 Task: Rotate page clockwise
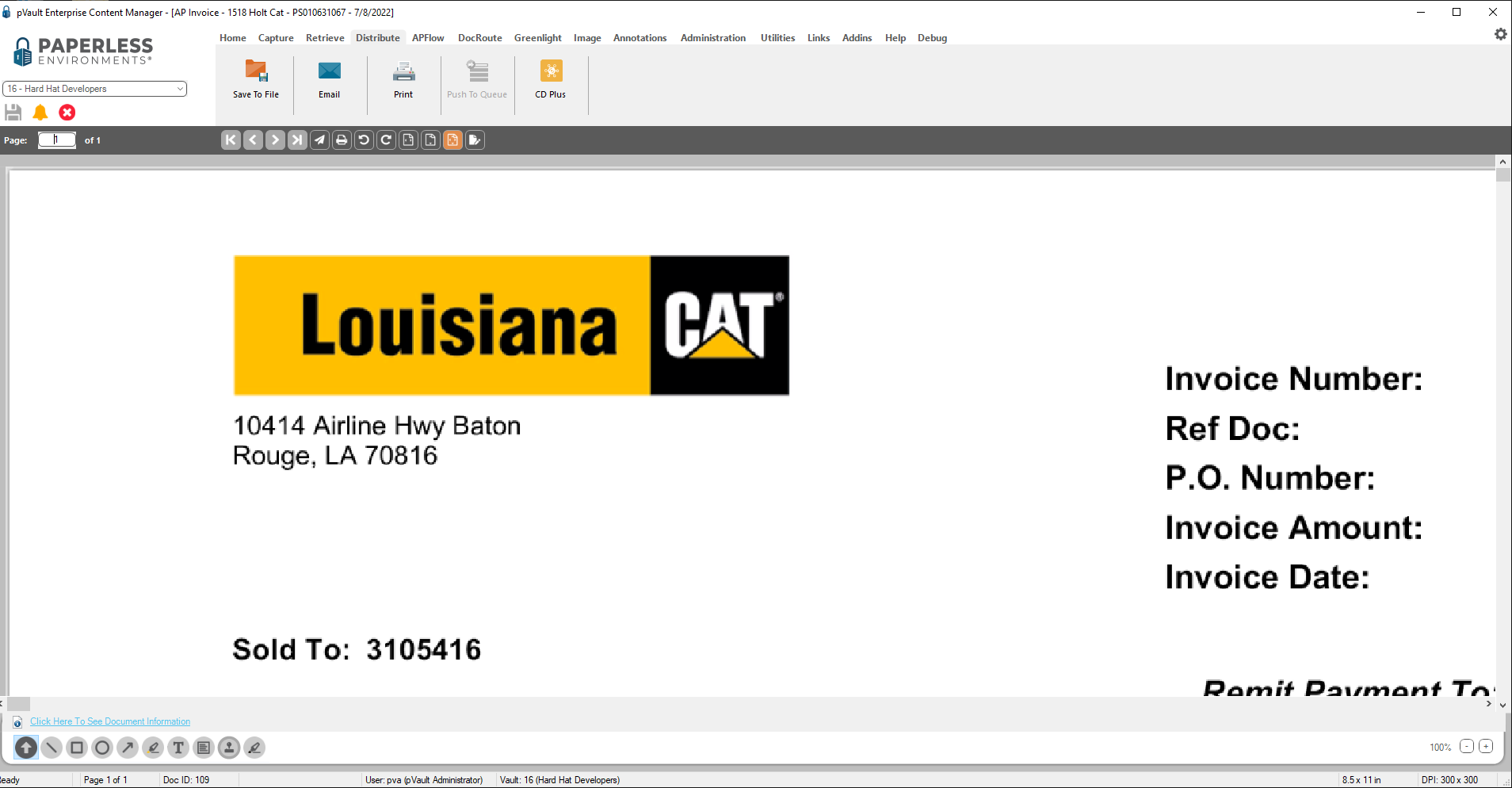coord(386,140)
